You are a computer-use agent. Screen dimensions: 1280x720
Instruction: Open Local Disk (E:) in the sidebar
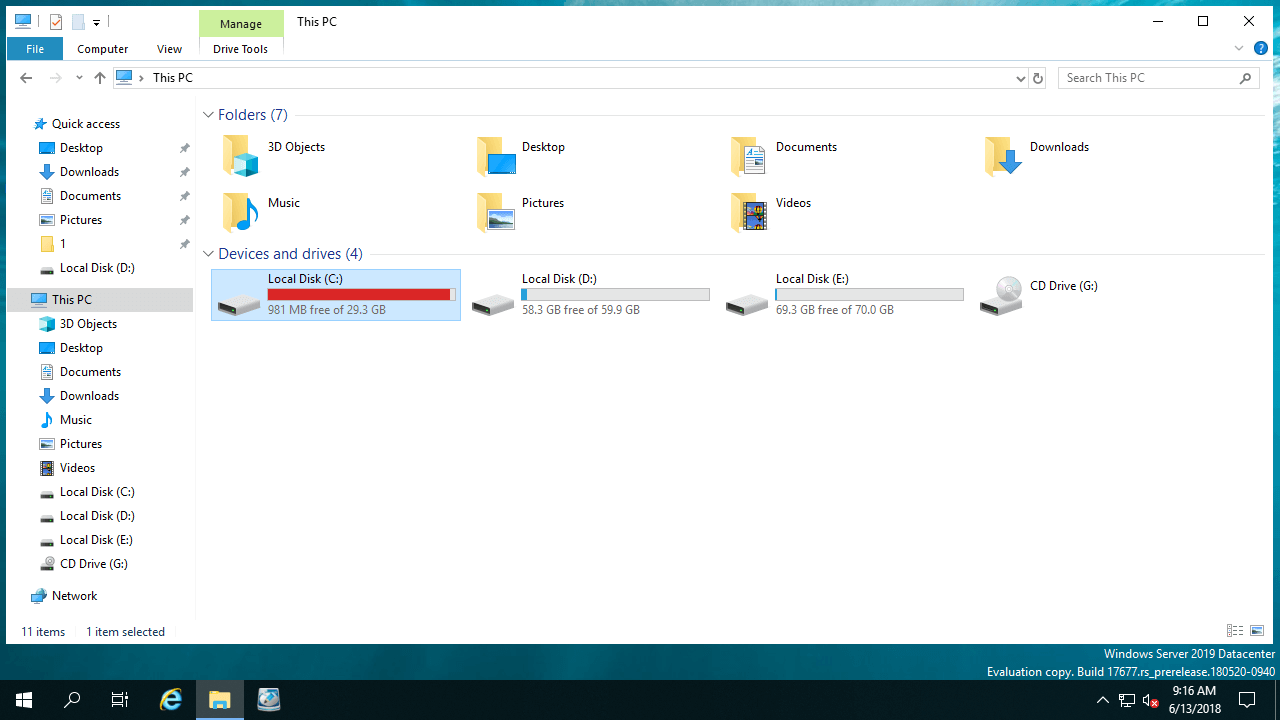pos(96,540)
